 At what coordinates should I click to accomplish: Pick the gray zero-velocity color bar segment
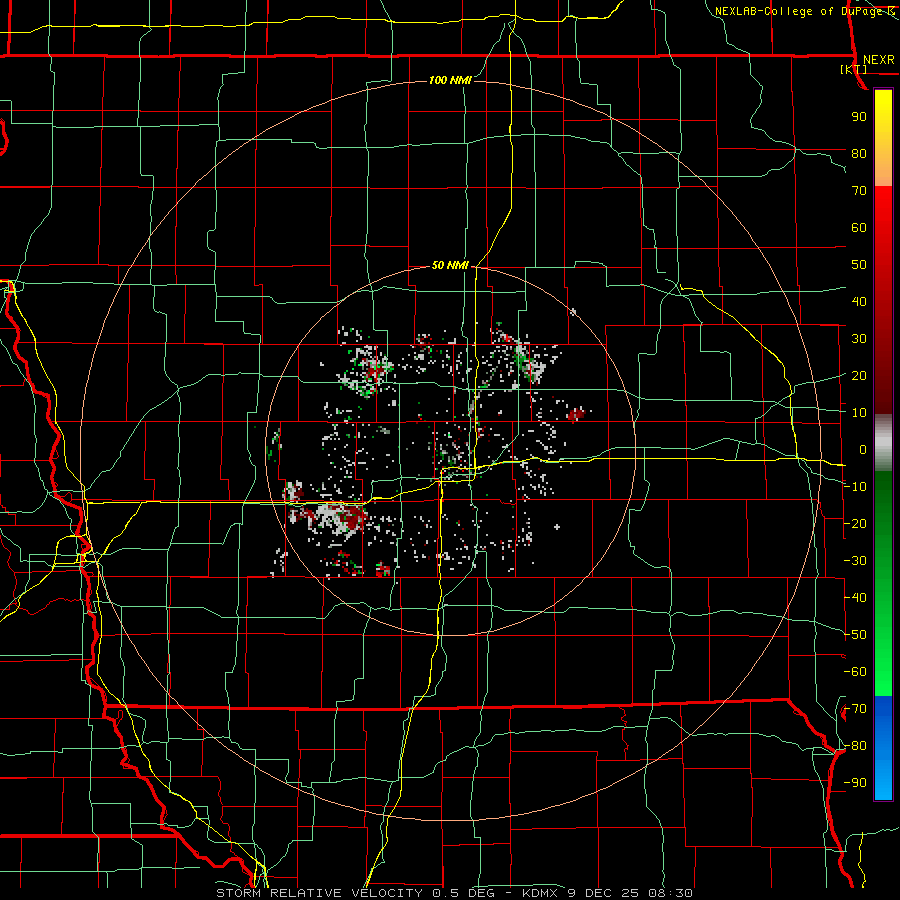[883, 443]
